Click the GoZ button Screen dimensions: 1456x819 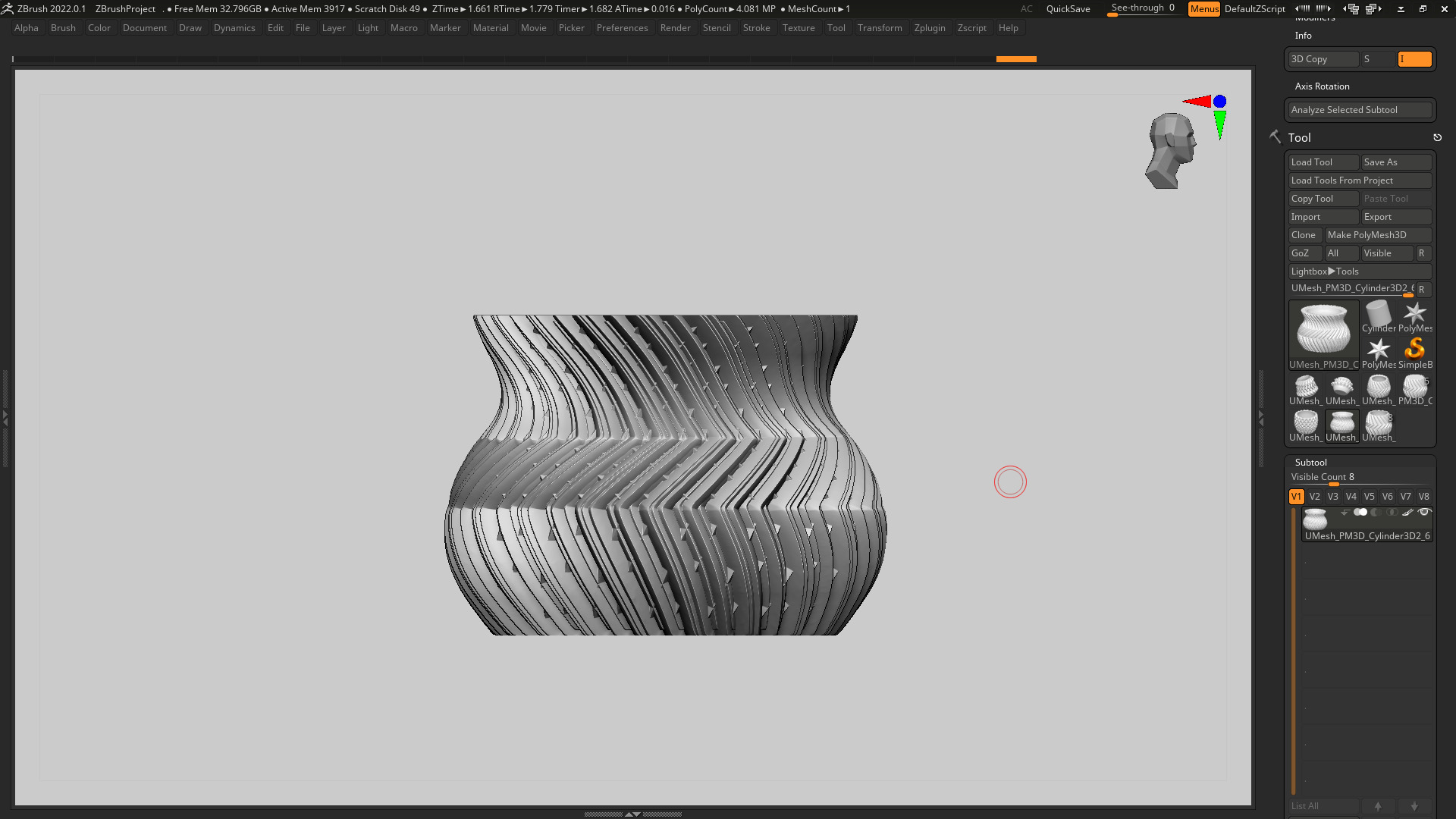1305,253
